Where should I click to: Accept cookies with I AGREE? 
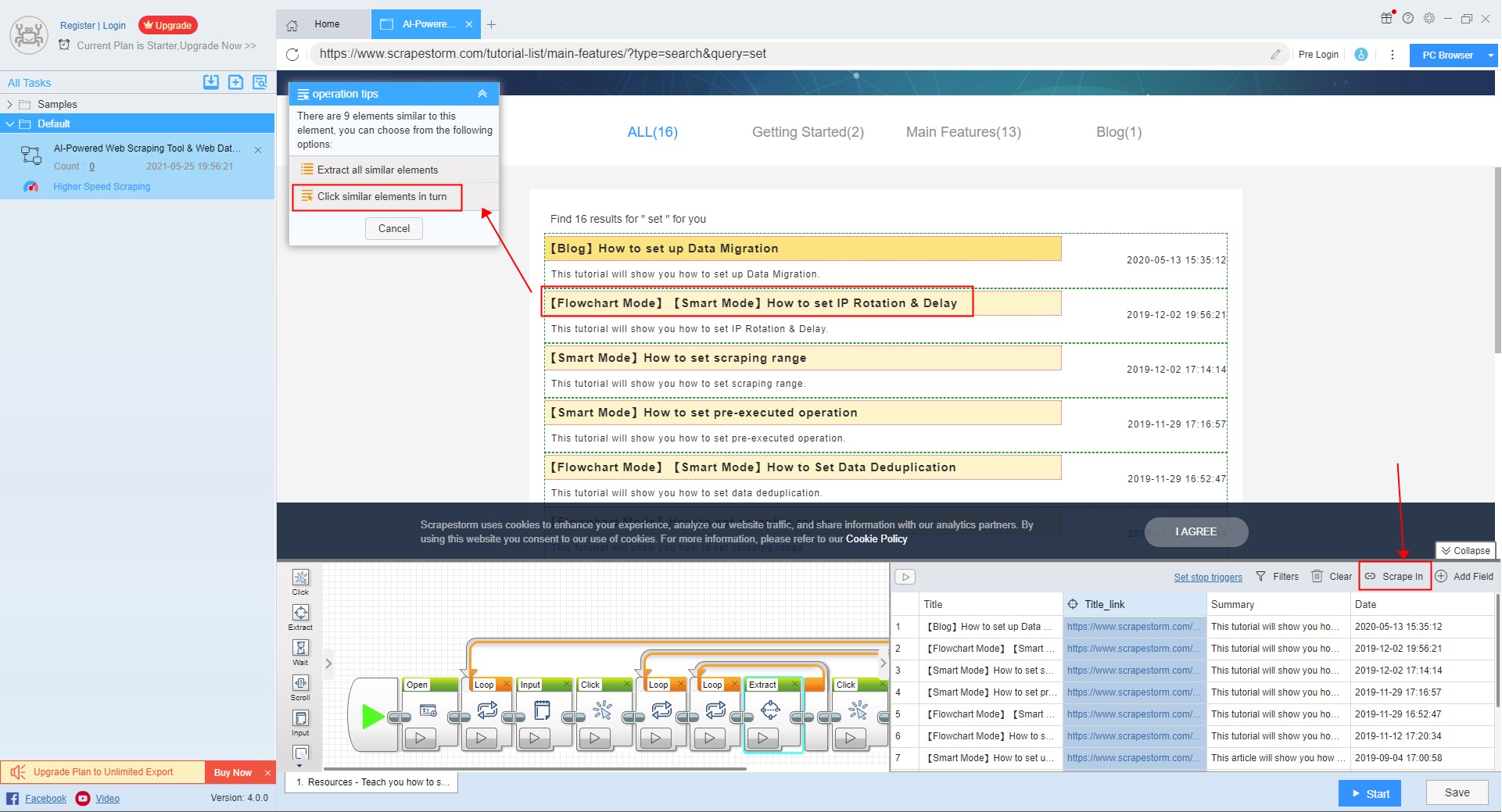1196,532
